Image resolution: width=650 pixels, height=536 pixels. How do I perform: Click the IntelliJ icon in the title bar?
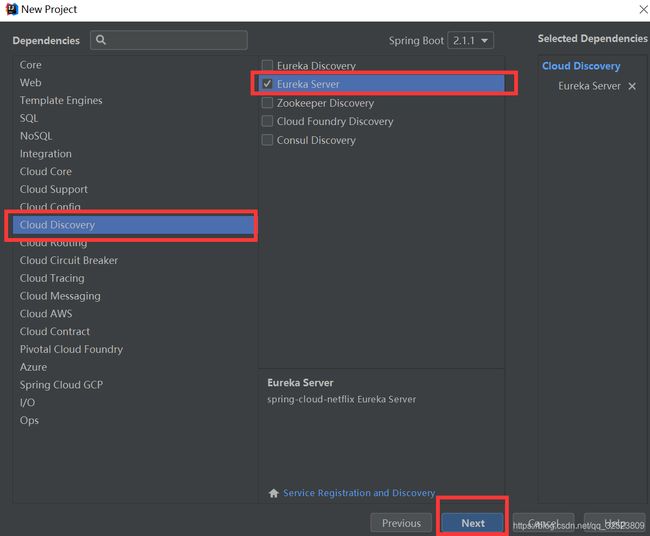(12, 9)
